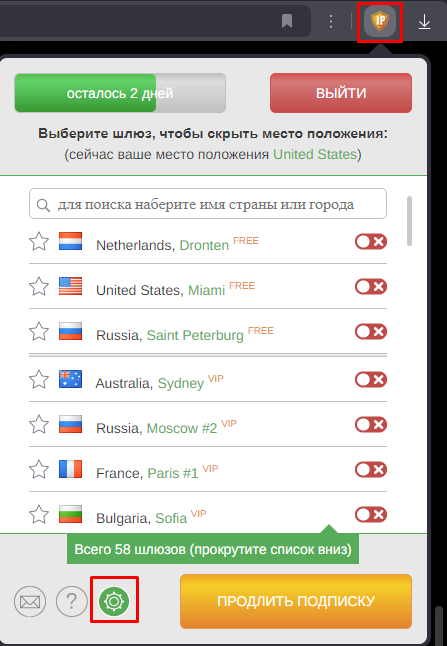
Task: Click the gateway list scrollbar thumb
Action: (409, 221)
